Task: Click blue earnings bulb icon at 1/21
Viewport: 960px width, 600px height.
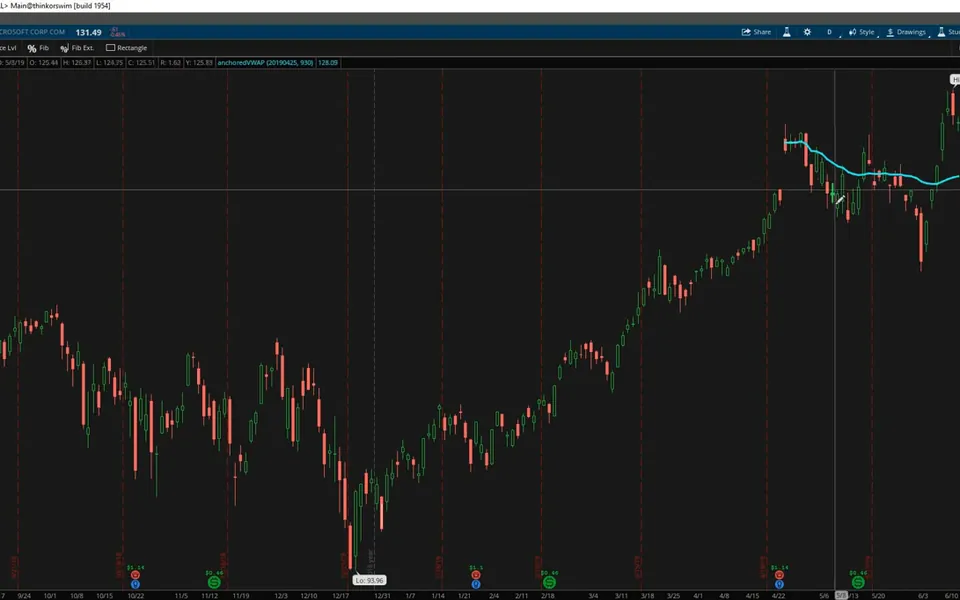Action: pos(476,584)
